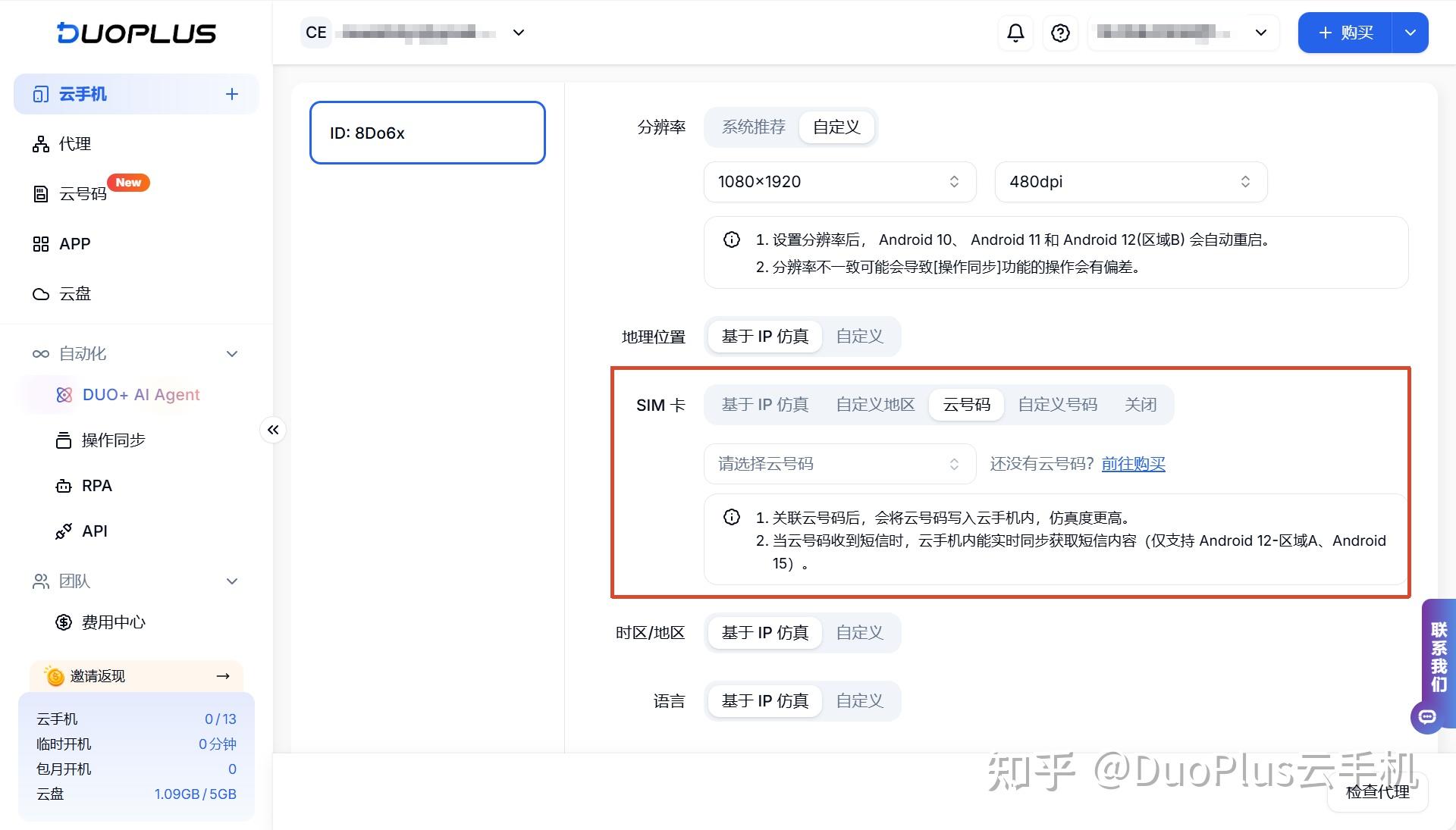This screenshot has width=1456, height=830.
Task: Click the RPA robot icon
Action: coord(64,486)
